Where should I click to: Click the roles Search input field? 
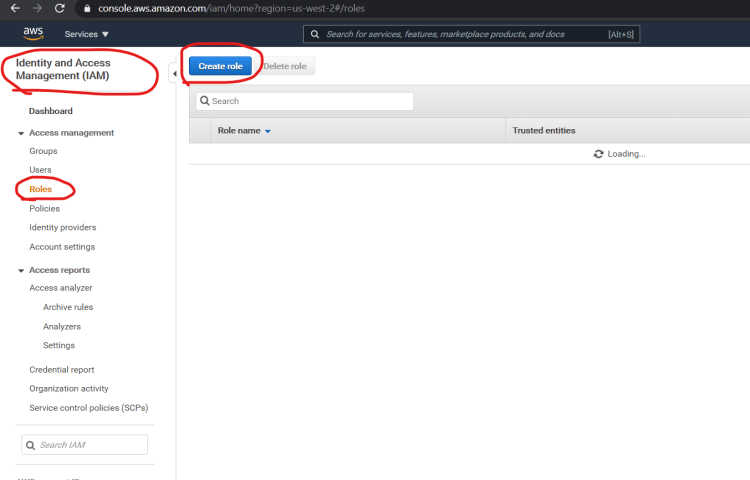(x=305, y=101)
